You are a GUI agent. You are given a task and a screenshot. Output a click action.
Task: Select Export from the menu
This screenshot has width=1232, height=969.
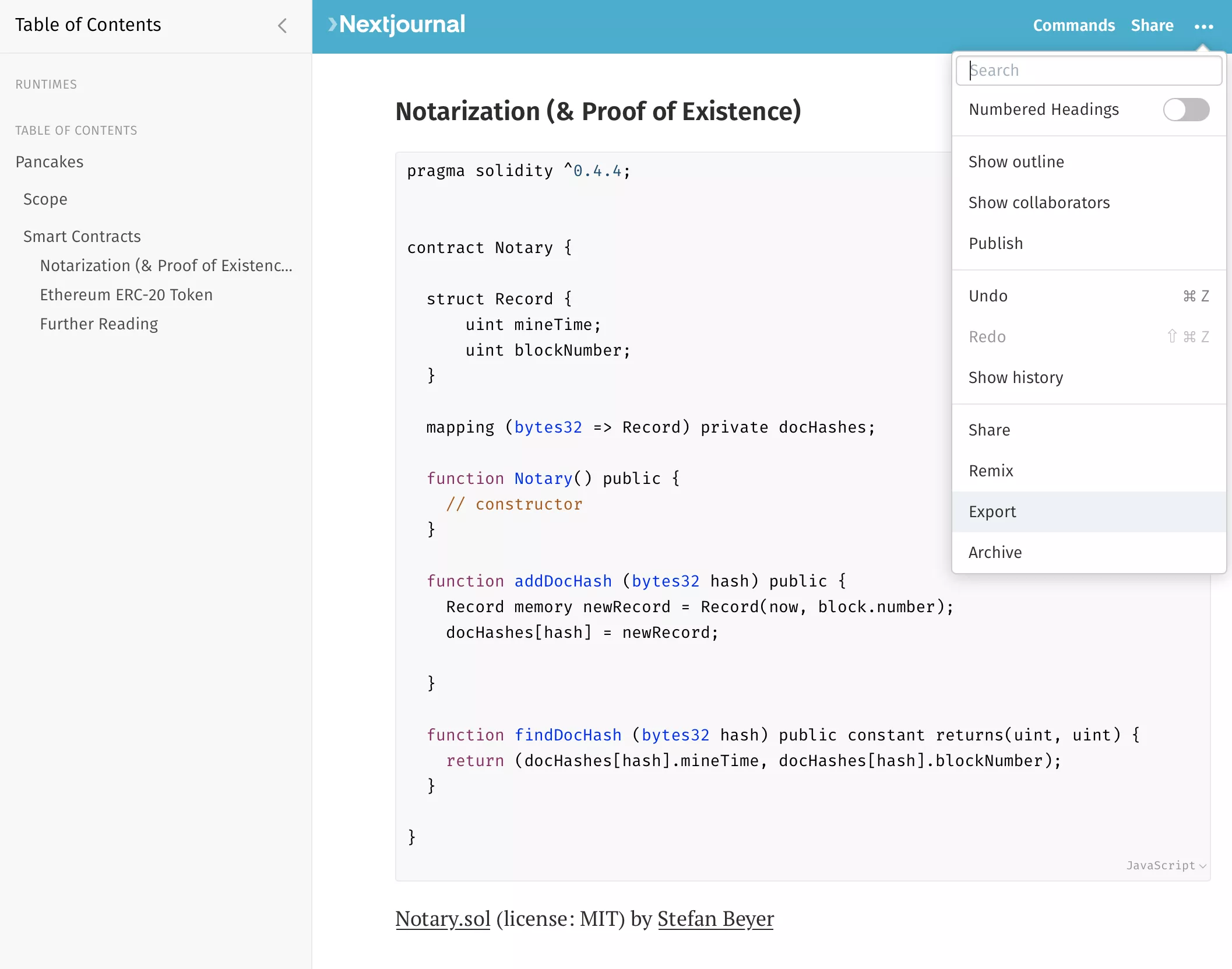[992, 511]
